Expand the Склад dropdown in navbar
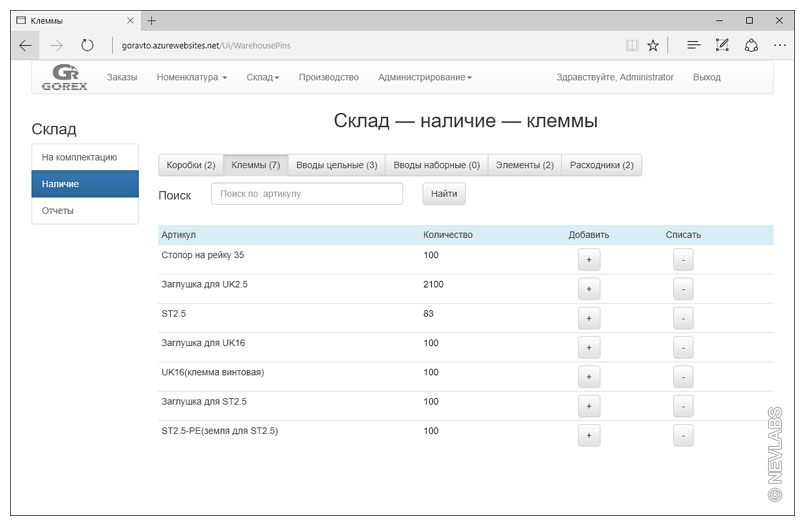805x526 pixels. click(x=263, y=77)
